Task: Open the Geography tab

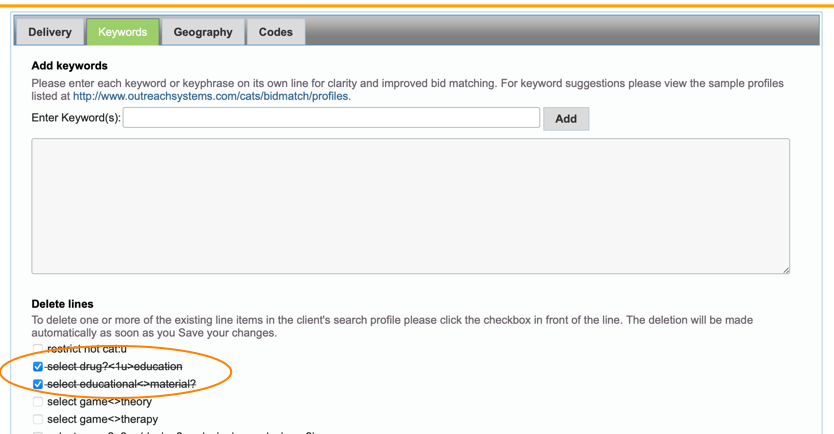Action: pyautogui.click(x=203, y=32)
